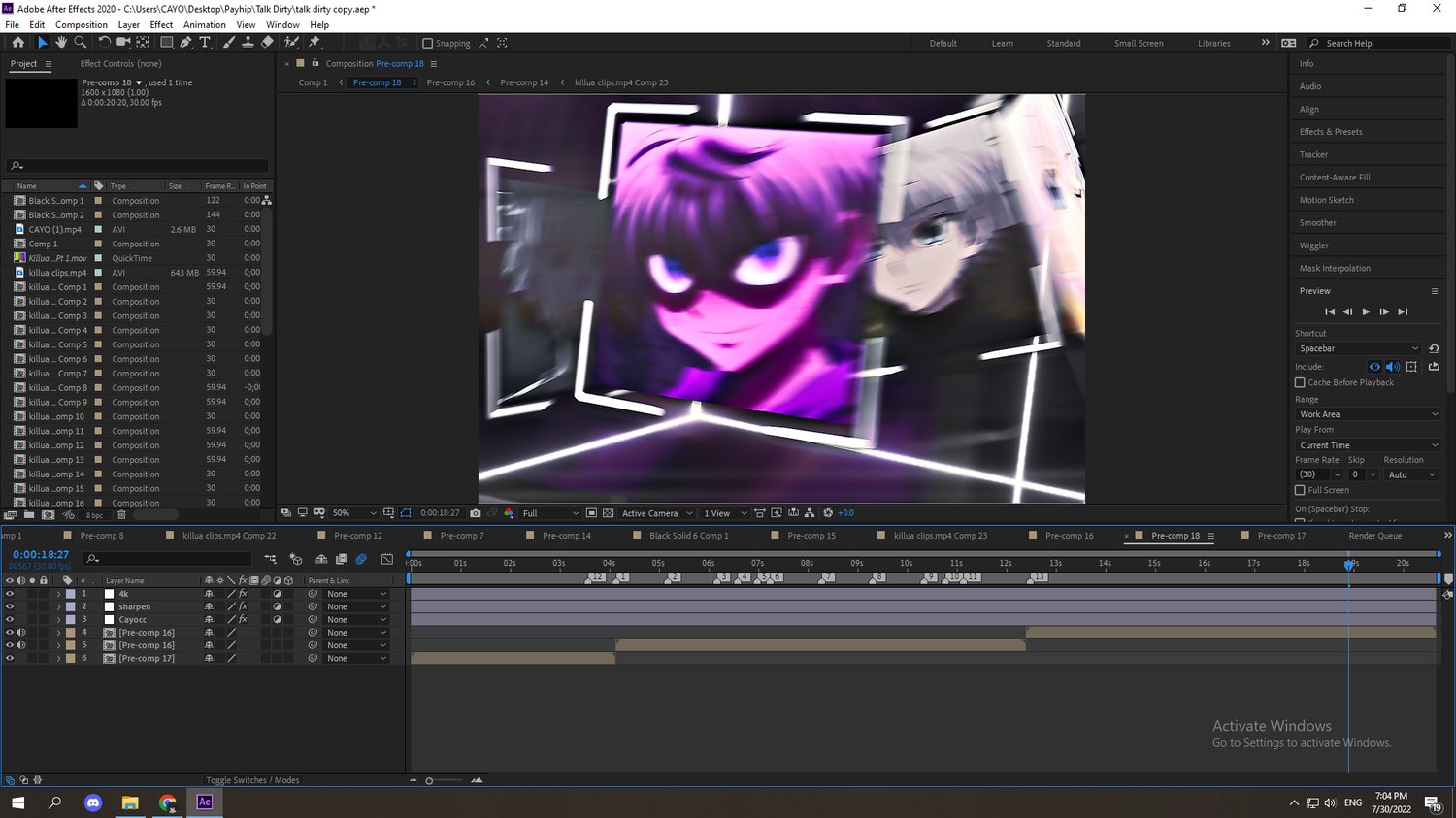This screenshot has width=1456, height=818.
Task: Select the Eraser tool
Action: (x=267, y=43)
